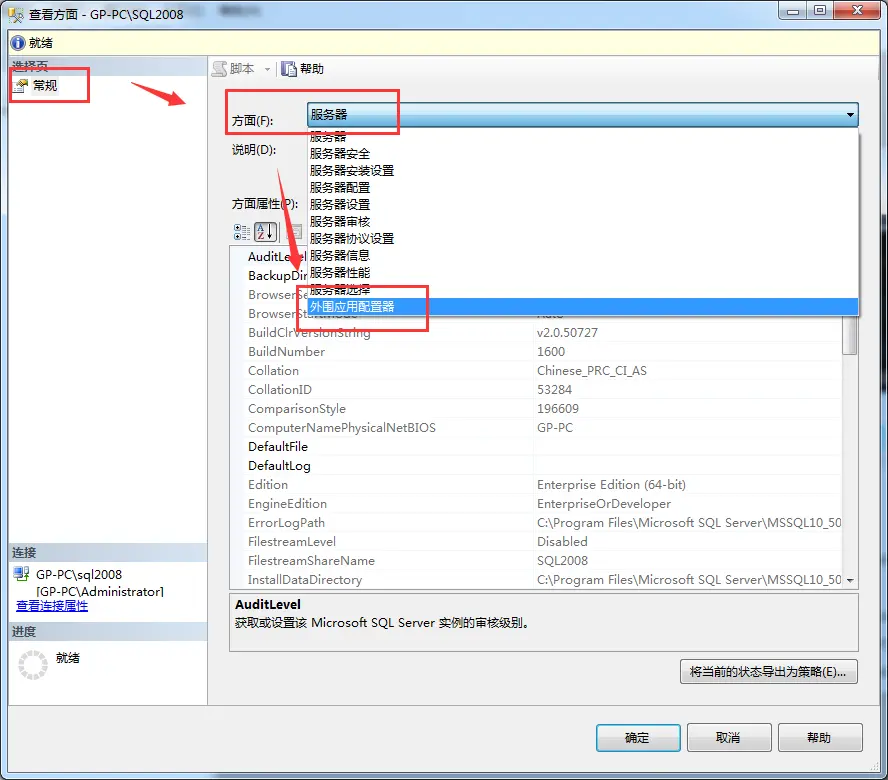The width and height of the screenshot is (888, 780).
Task: Click the window title bar app icon
Action: pos(16,14)
